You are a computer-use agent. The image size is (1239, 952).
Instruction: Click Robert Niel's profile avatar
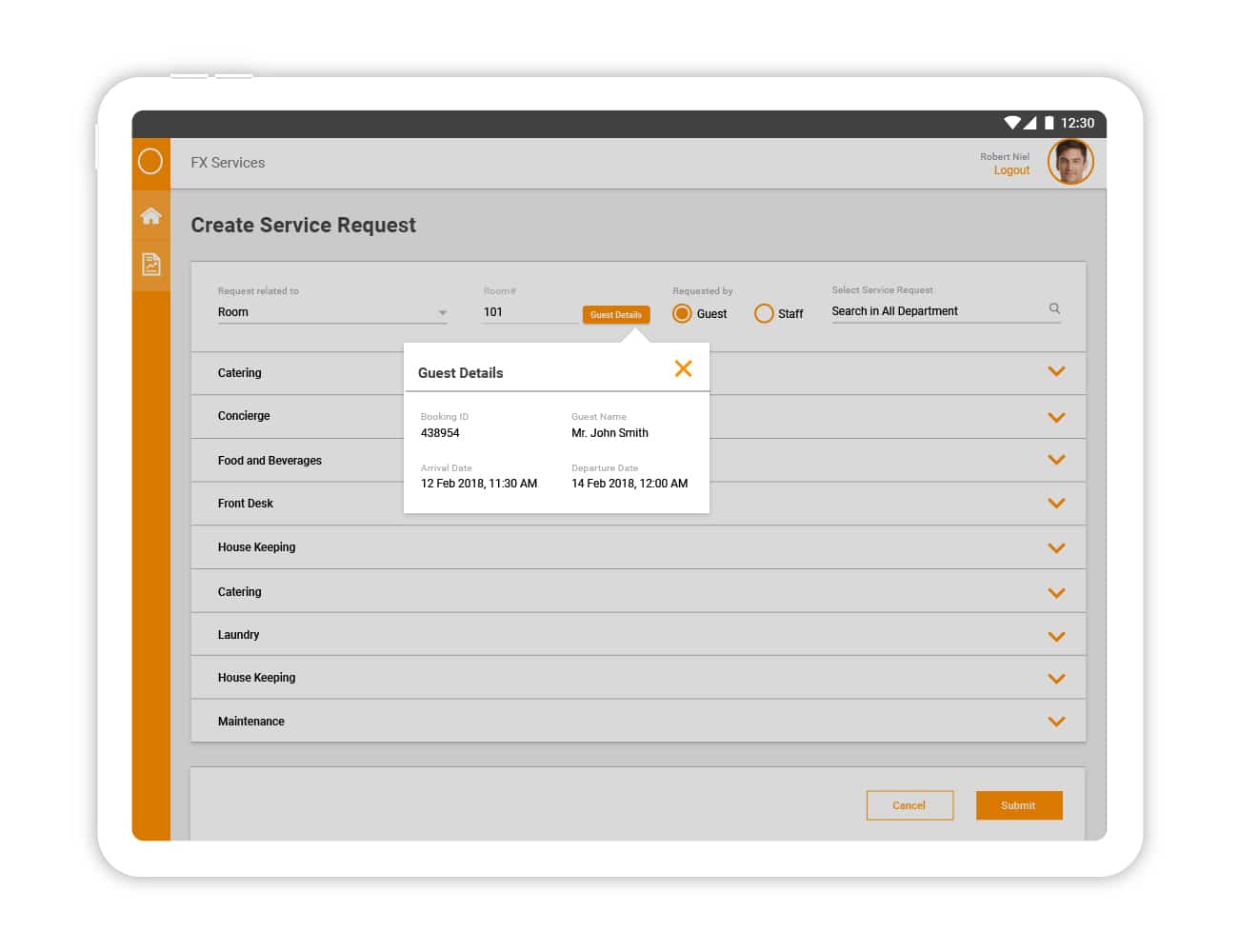pyautogui.click(x=1070, y=162)
